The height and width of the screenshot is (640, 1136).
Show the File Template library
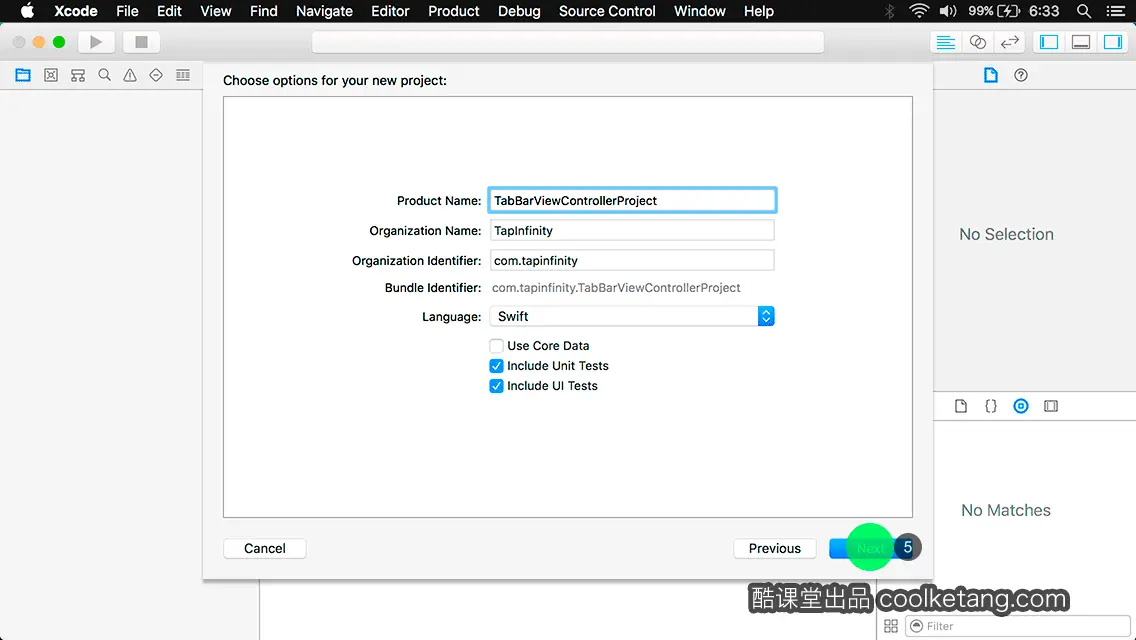point(961,406)
